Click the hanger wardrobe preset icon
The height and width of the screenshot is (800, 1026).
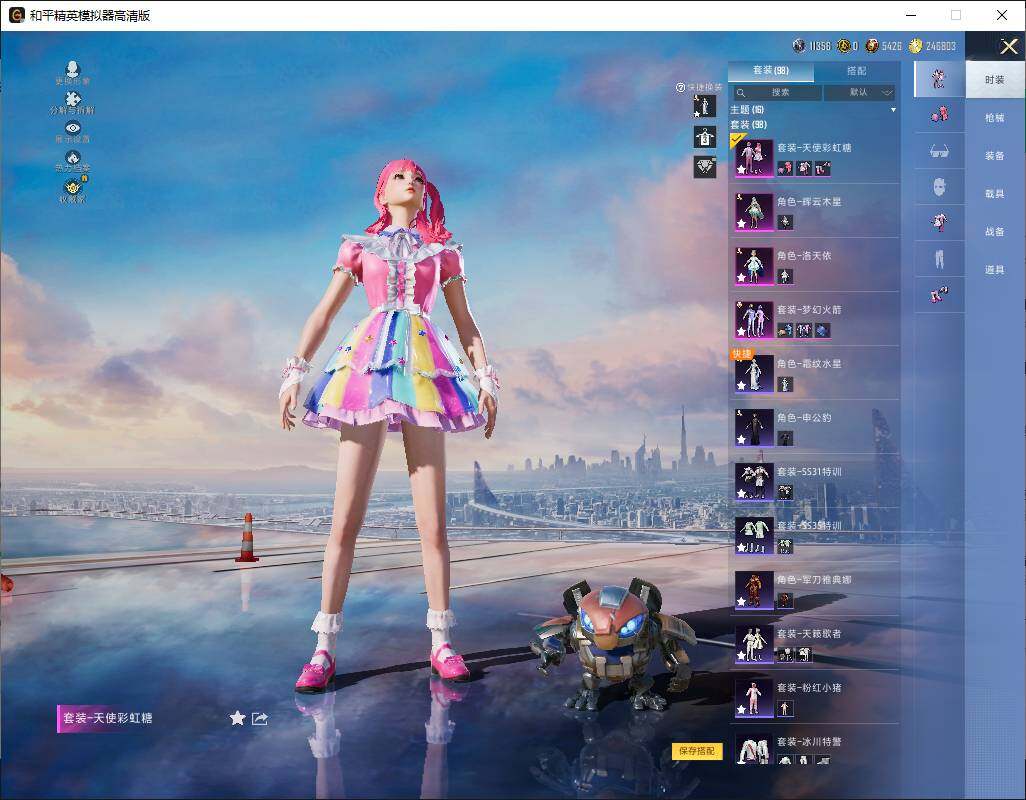[705, 137]
